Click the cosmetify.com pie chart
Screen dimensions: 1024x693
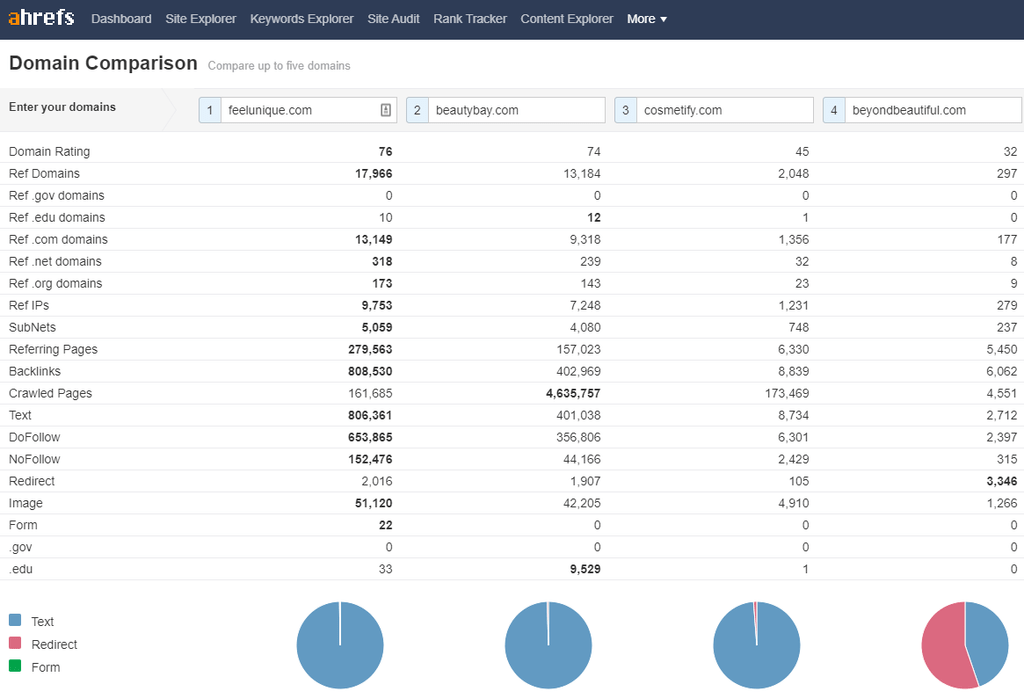pyautogui.click(x=756, y=645)
